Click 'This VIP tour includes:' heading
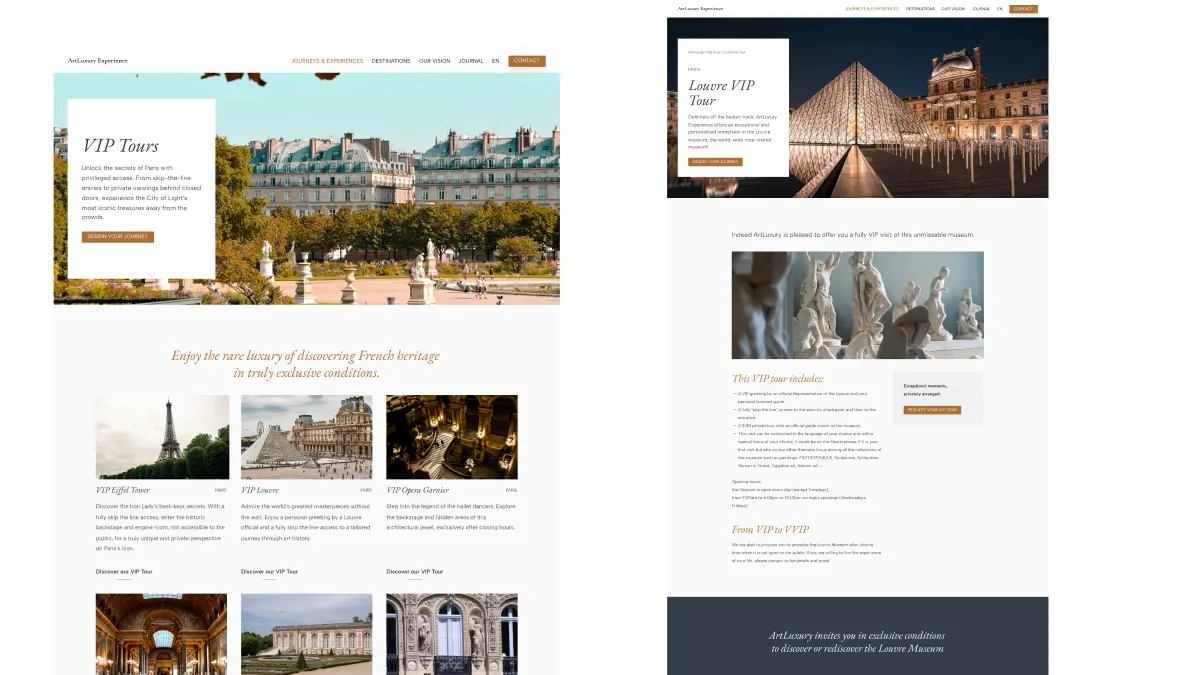Image resolution: width=1200 pixels, height=675 pixels. 778,379
